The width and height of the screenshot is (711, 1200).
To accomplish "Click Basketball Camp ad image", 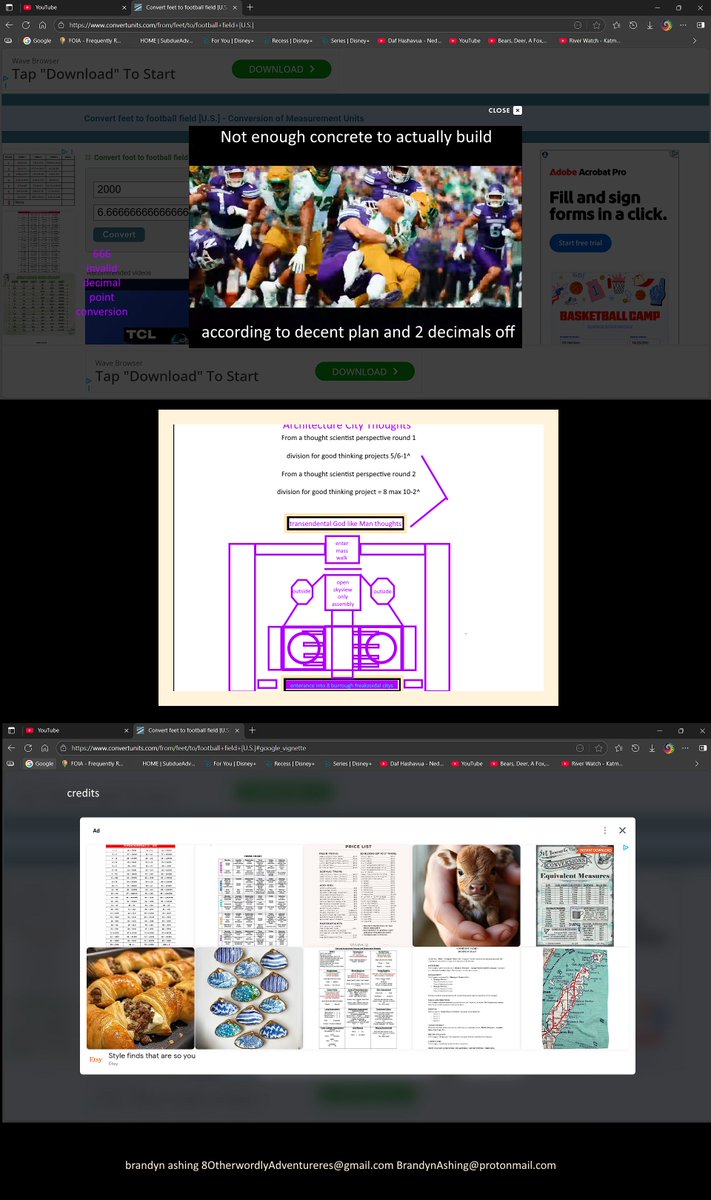I will coord(610,310).
